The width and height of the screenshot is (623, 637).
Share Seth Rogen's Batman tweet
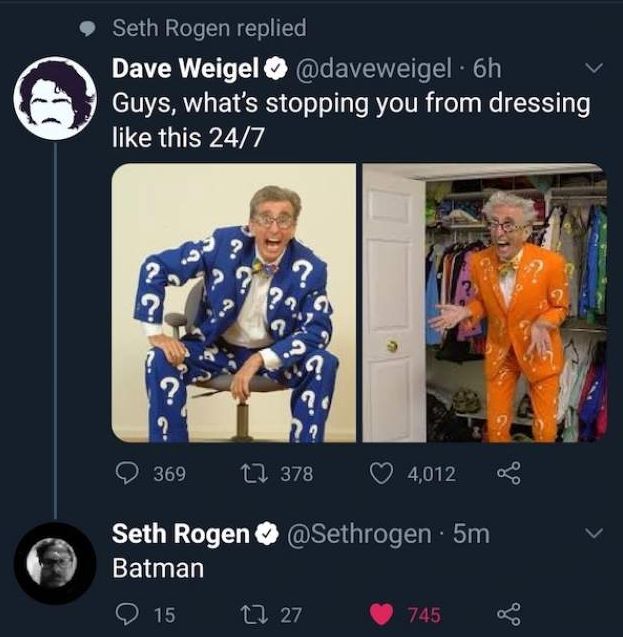tap(509, 614)
